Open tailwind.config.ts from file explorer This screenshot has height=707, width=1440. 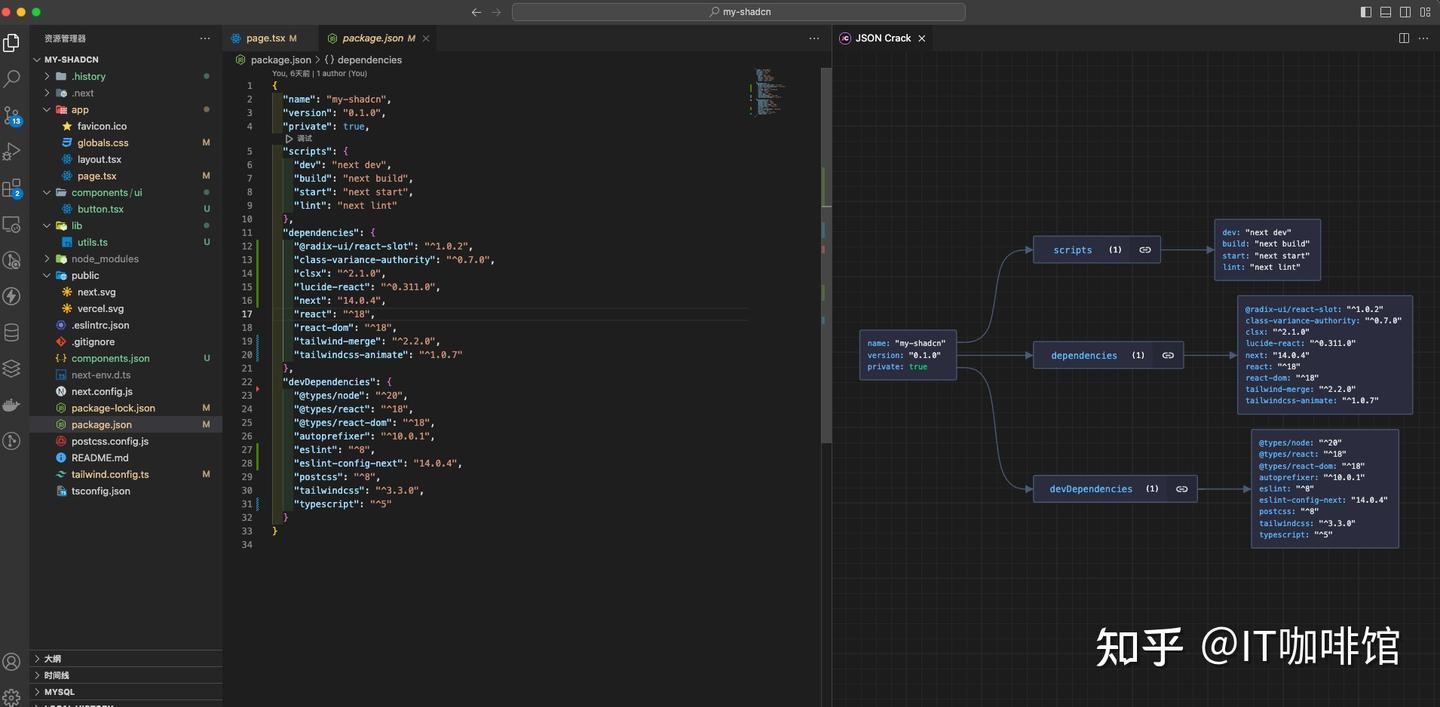pyautogui.click(x=109, y=474)
